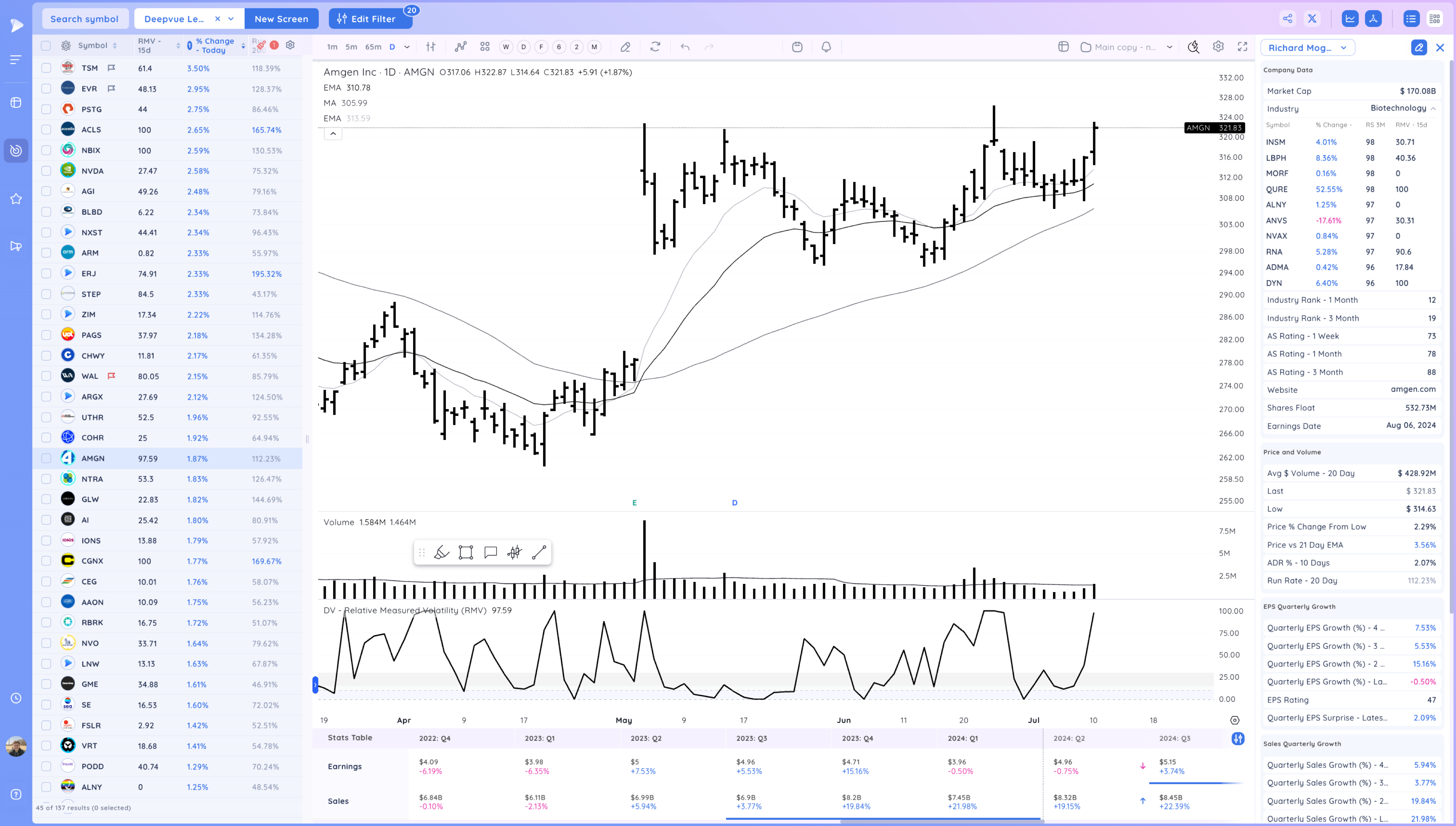This screenshot has width=1456, height=826.
Task: Toggle select-all checkbox in table header
Action: [x=47, y=45]
